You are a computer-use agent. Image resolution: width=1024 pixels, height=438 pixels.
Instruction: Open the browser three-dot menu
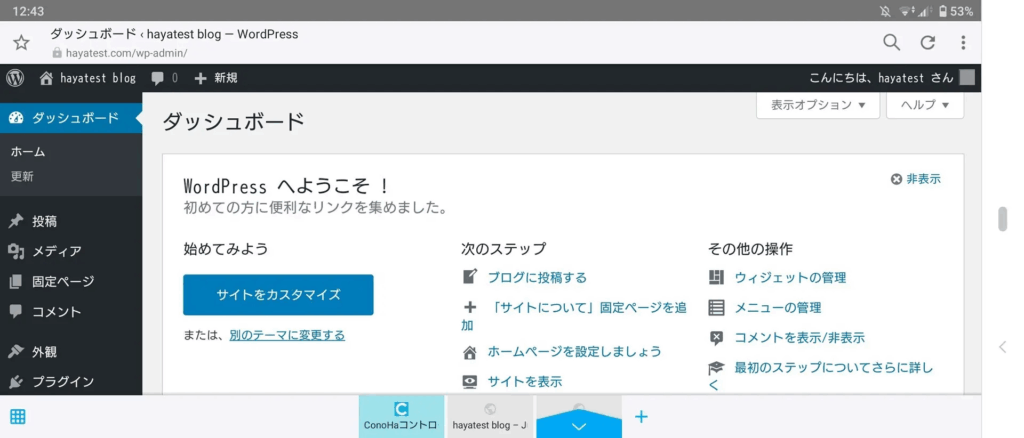click(x=963, y=42)
